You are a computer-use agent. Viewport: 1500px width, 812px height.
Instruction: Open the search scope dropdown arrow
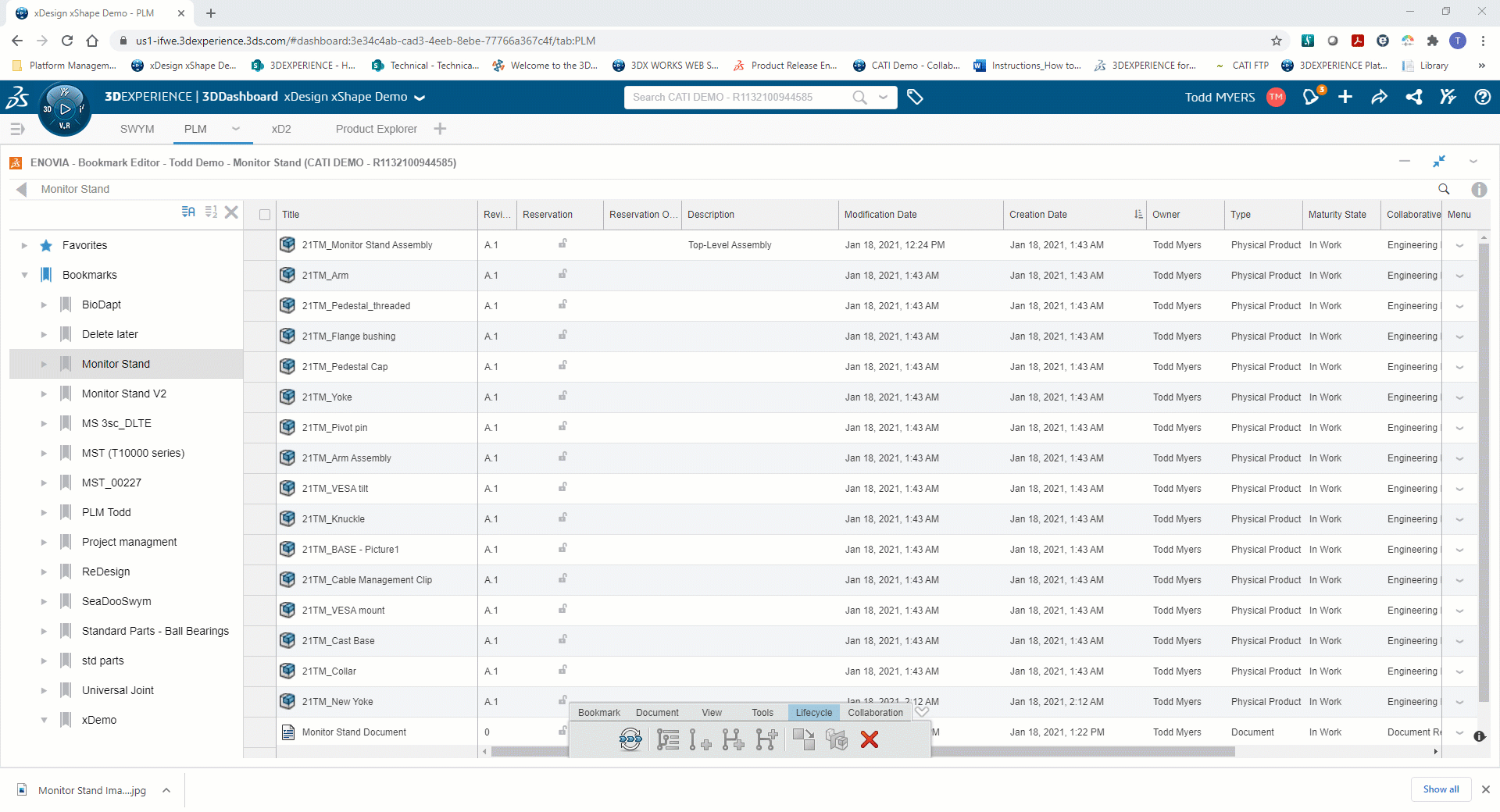pos(884,97)
